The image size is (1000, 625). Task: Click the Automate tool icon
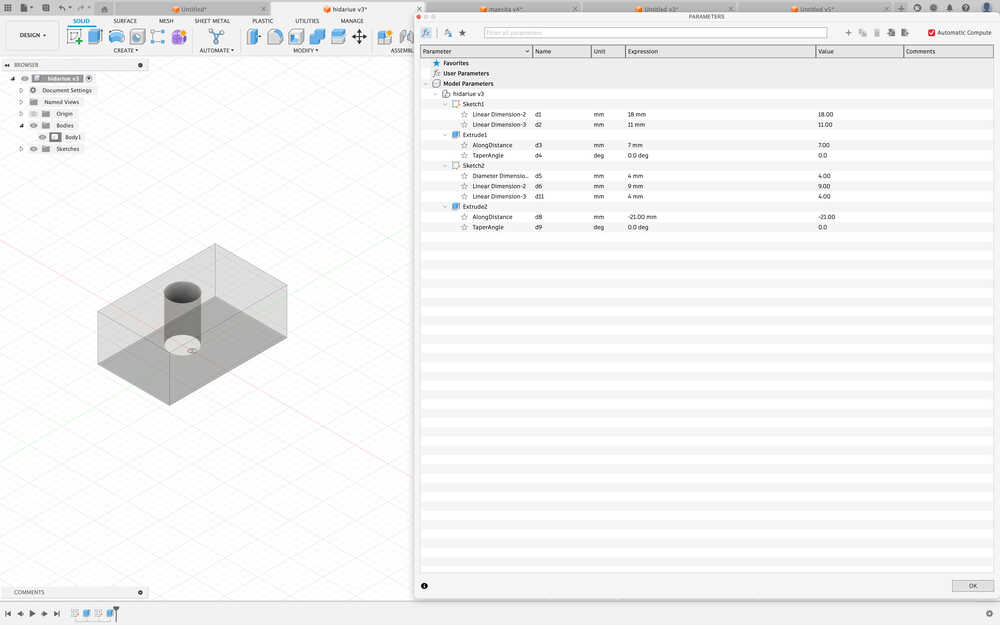pyautogui.click(x=216, y=36)
